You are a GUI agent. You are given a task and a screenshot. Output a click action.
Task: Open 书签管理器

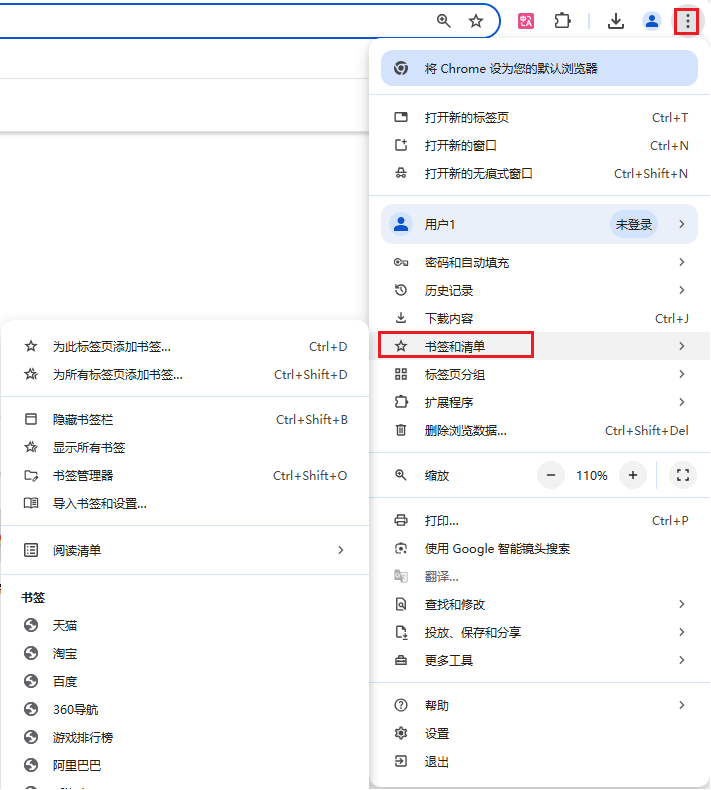click(x=185, y=476)
